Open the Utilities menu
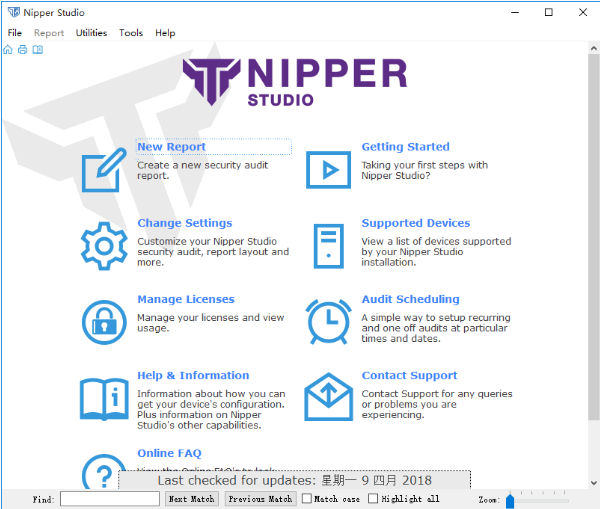Image resolution: width=600 pixels, height=509 pixels. point(91,33)
